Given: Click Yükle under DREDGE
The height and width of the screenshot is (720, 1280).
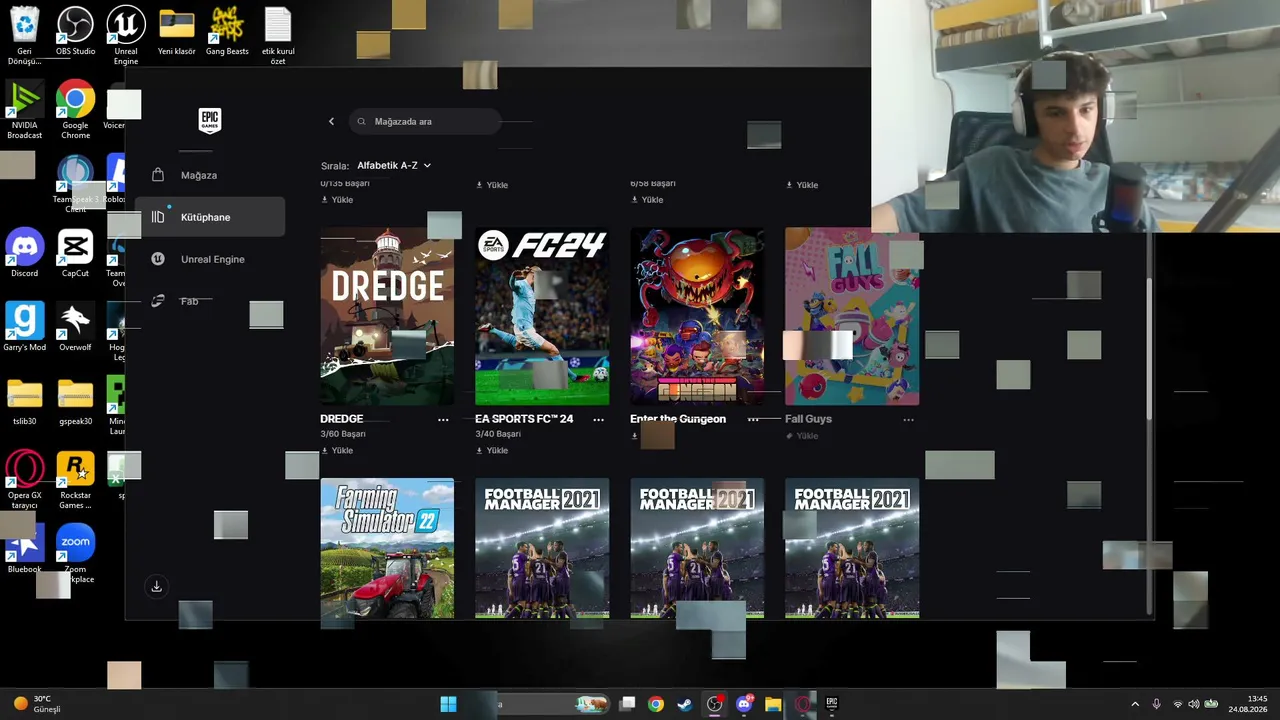Looking at the screenshot, I should point(337,450).
